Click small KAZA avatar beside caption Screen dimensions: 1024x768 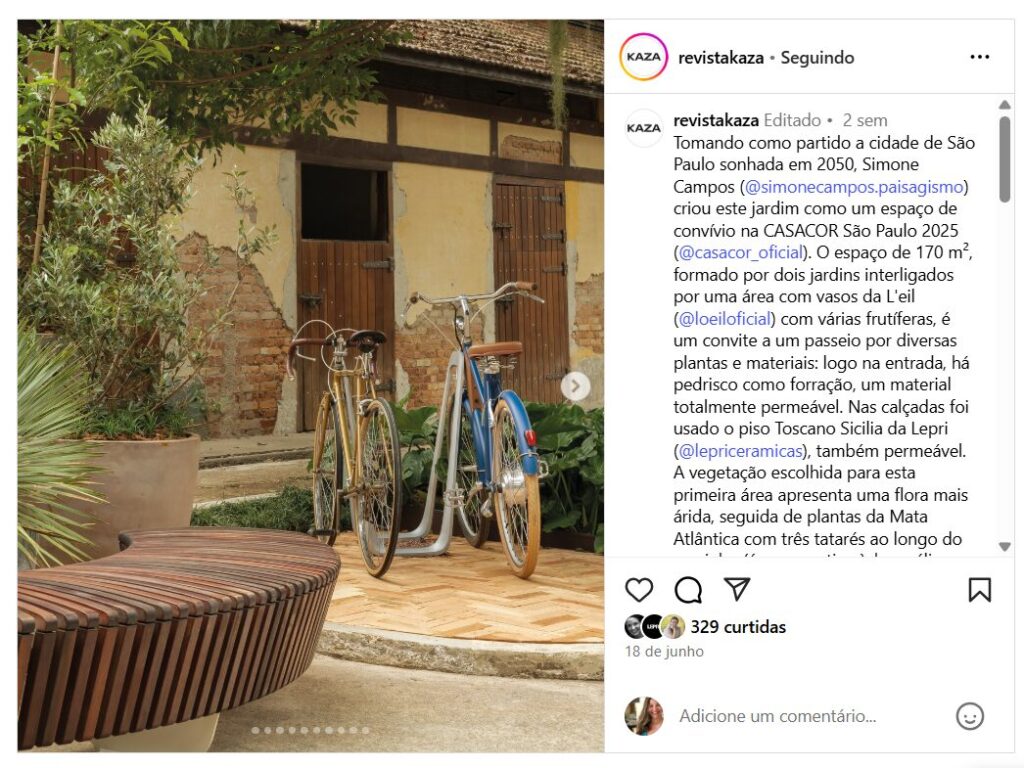(643, 128)
